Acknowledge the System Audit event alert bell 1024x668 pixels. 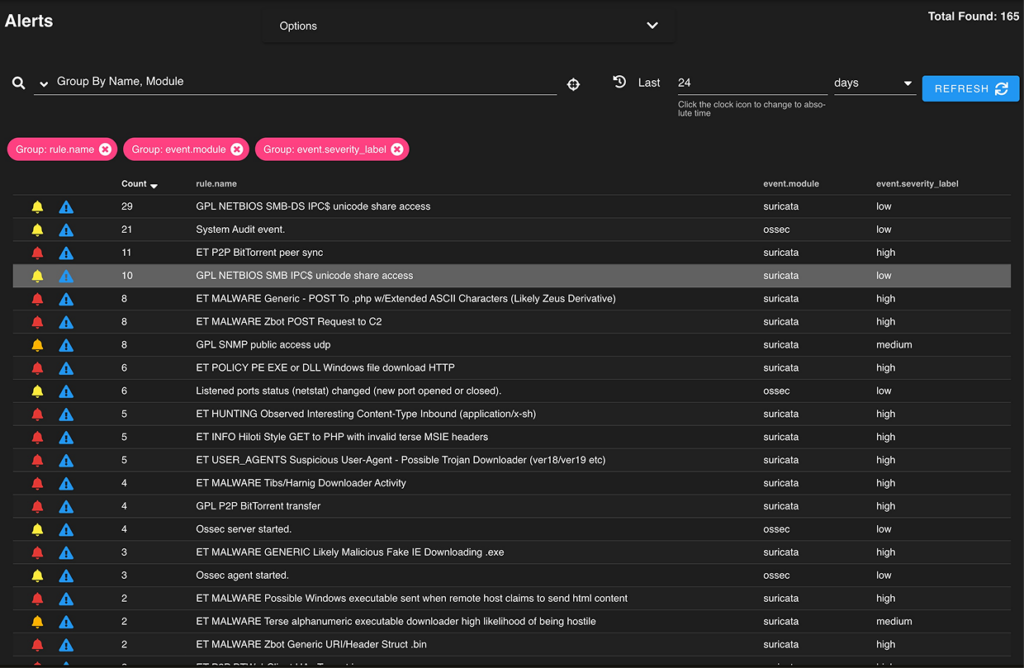[38, 230]
